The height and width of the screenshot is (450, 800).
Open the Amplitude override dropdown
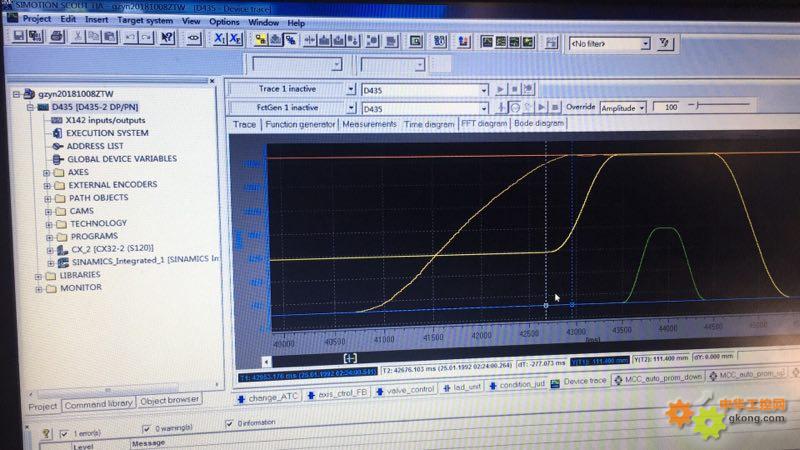tap(642, 108)
